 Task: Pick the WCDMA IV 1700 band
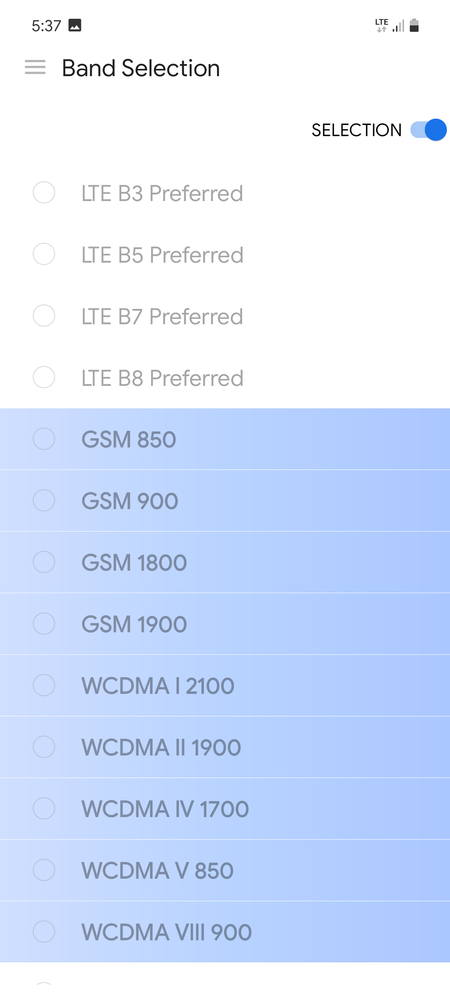(x=225, y=809)
